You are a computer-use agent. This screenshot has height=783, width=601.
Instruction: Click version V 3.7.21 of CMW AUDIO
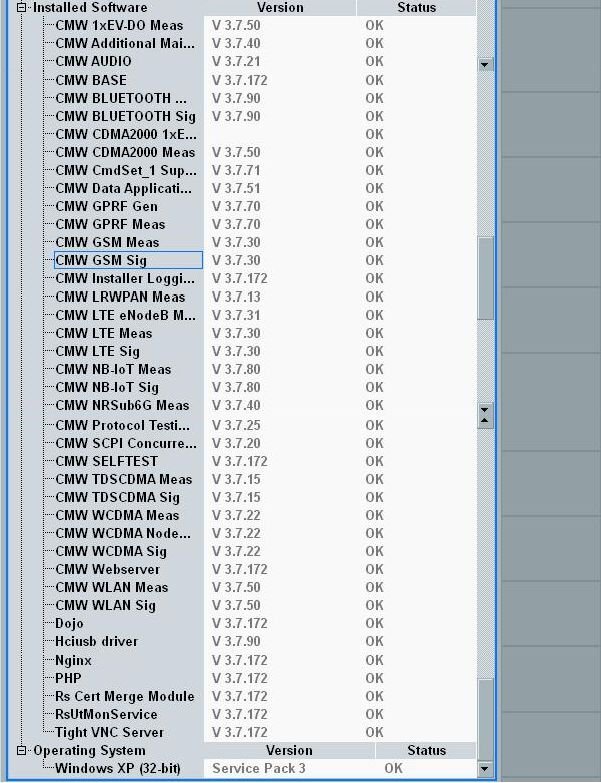tap(236, 61)
